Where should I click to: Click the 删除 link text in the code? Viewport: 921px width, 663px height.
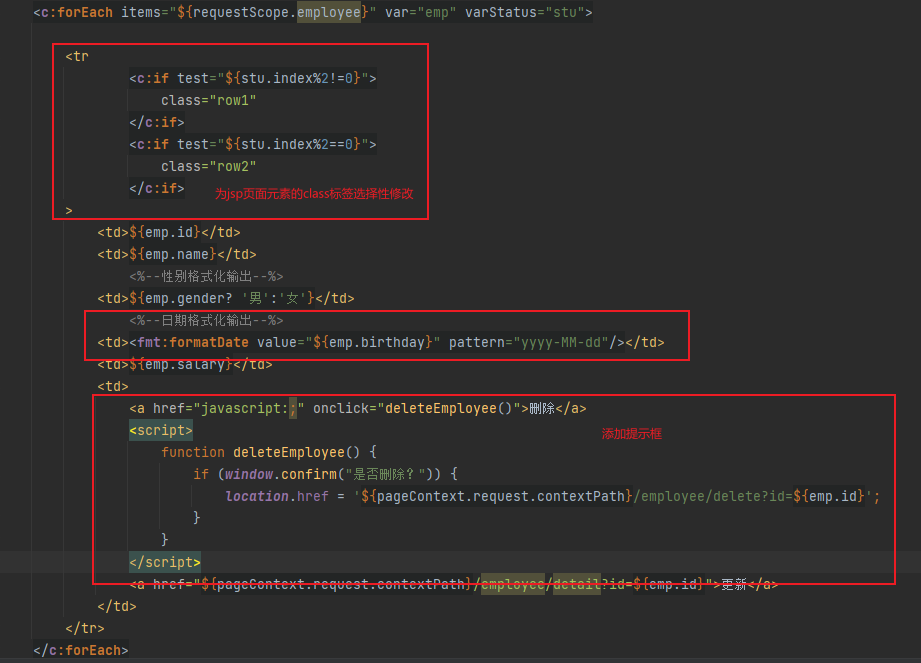(542, 408)
